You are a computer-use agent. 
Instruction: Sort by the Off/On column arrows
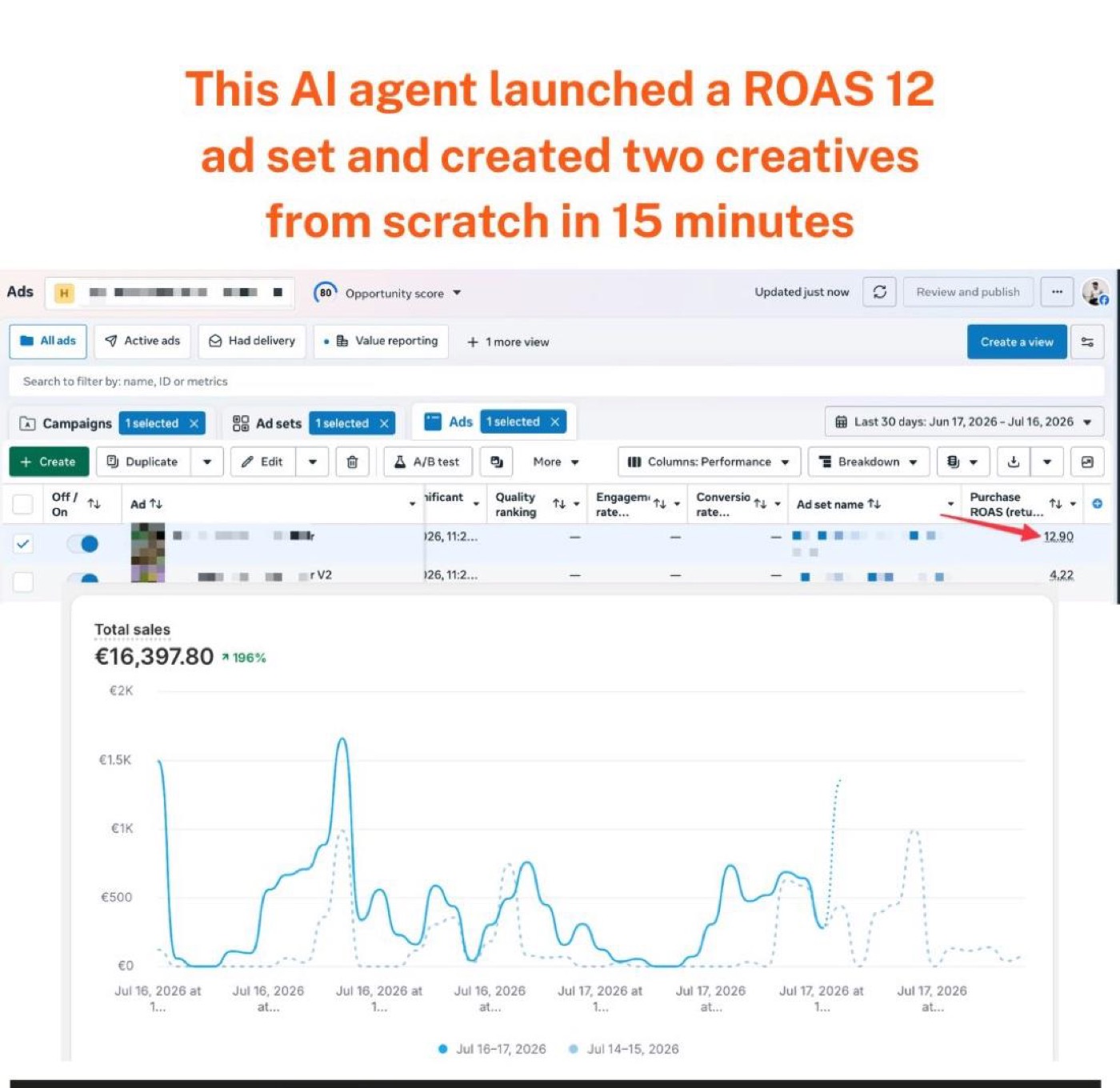point(94,503)
